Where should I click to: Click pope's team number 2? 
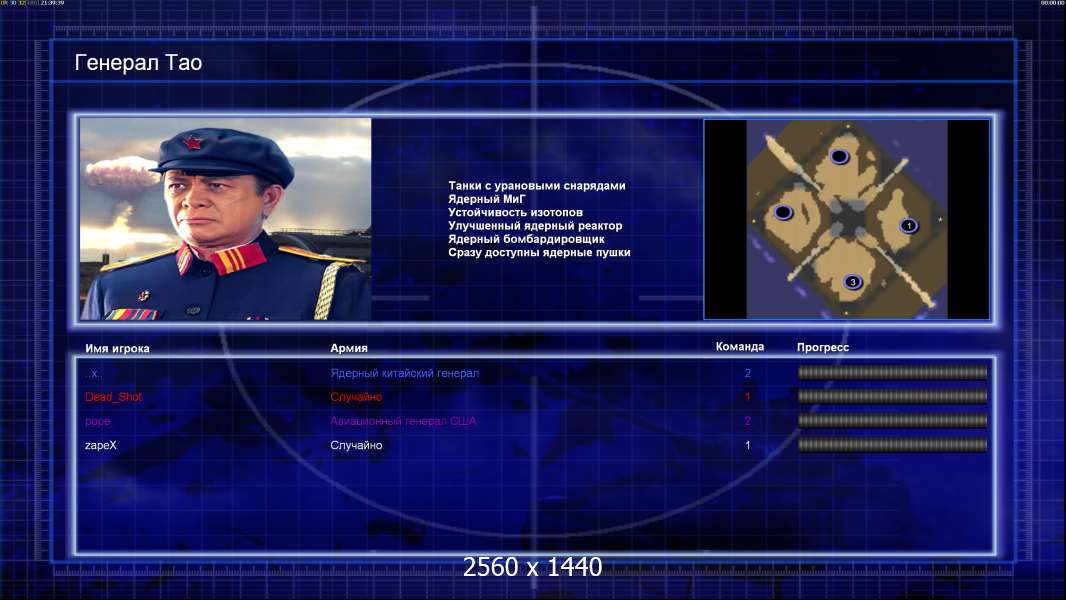tap(748, 421)
